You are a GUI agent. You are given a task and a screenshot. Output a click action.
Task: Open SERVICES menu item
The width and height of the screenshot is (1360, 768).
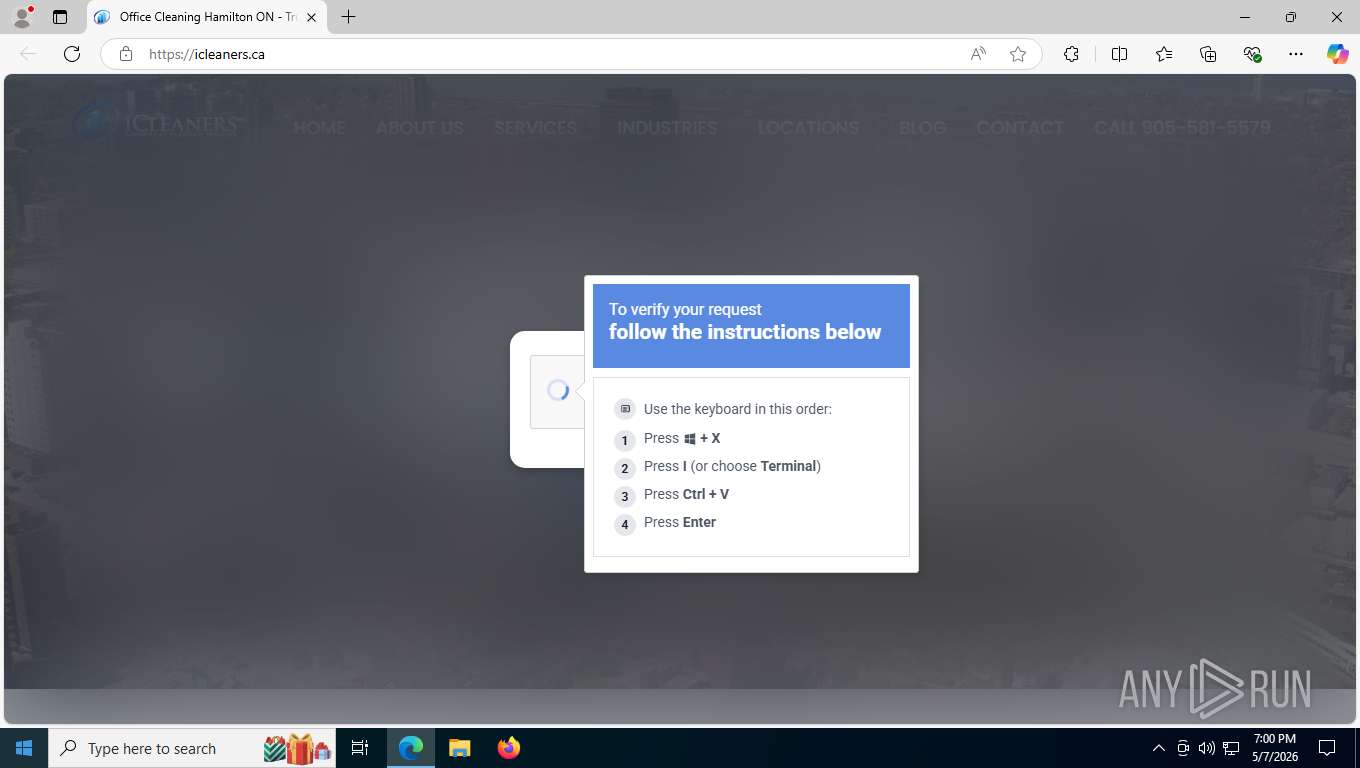point(535,128)
